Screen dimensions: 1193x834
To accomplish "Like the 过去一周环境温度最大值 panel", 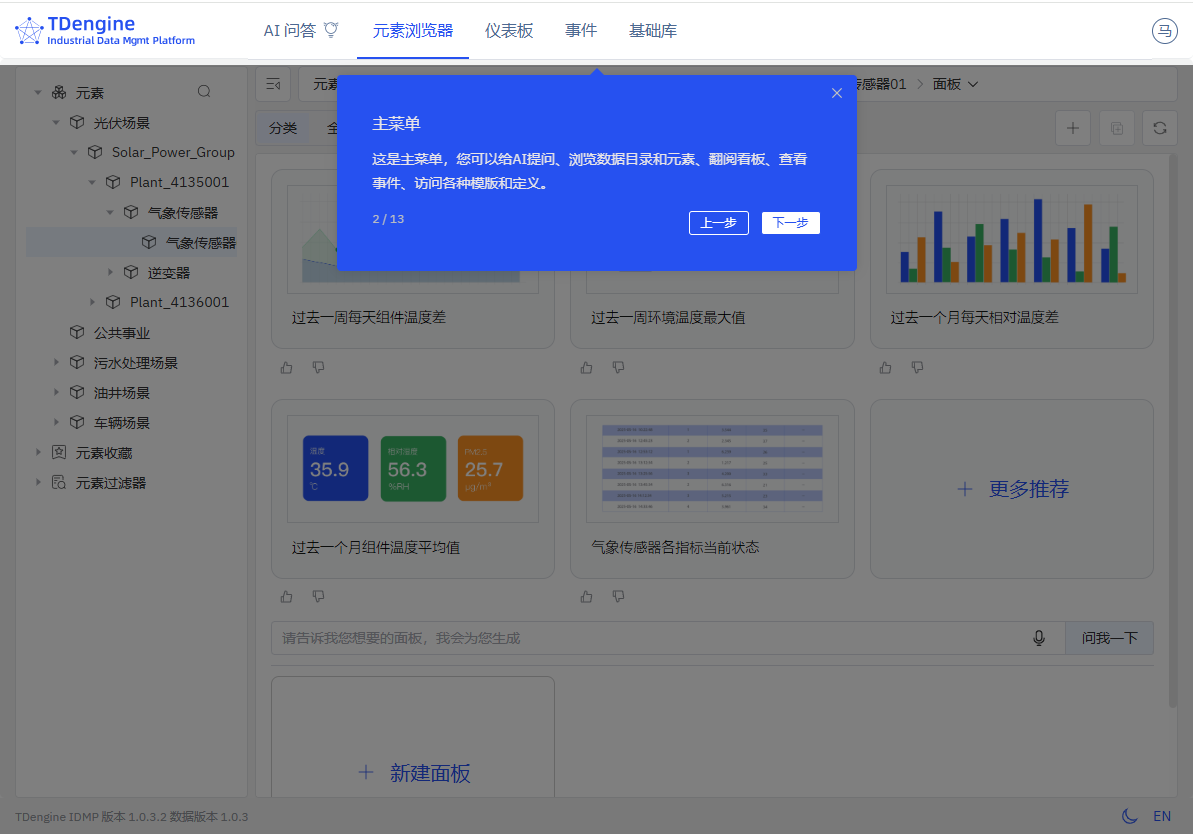I will pyautogui.click(x=587, y=368).
